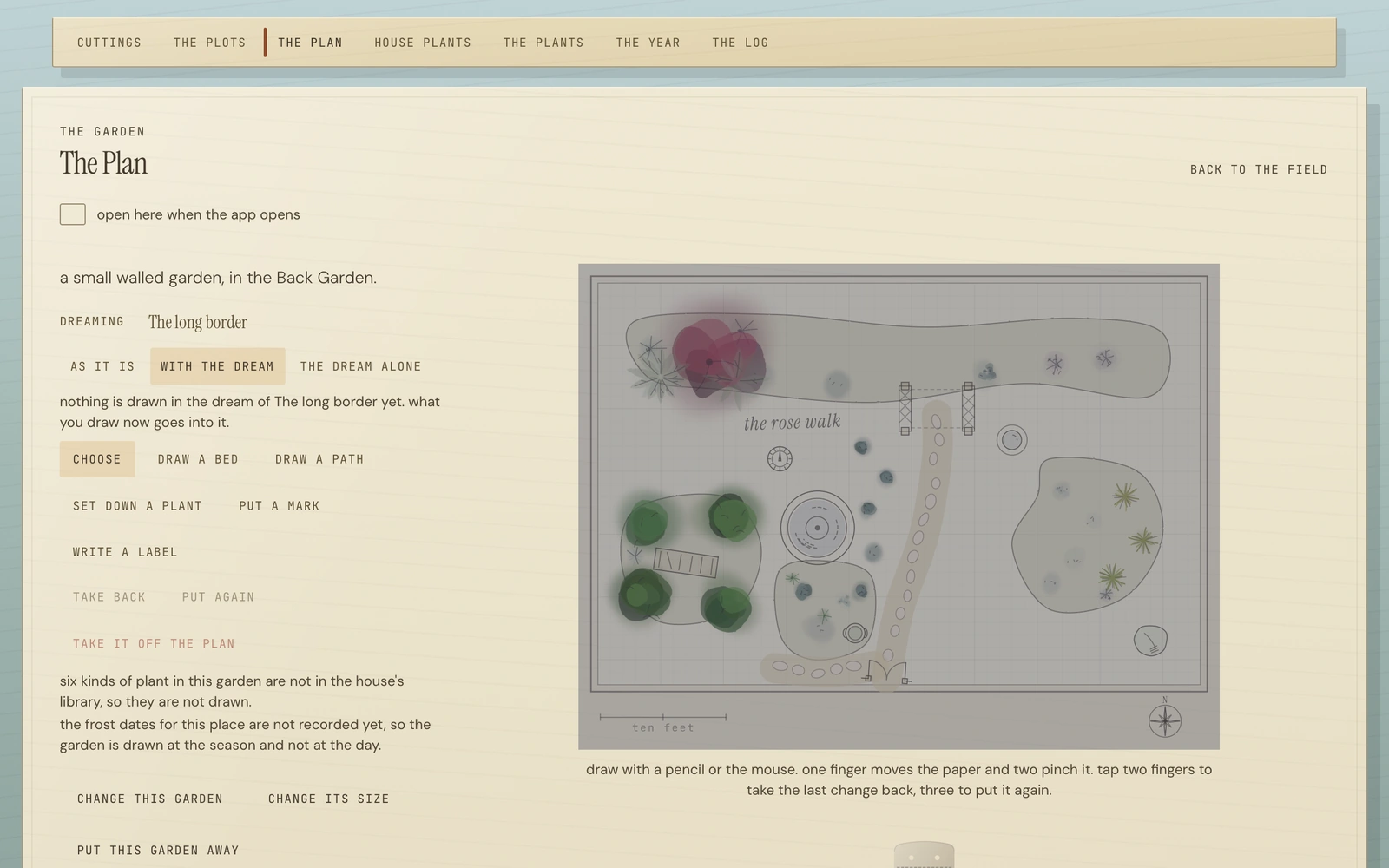Switch to the DRAW A PATH tool
The image size is (1389, 868).
[x=319, y=459]
